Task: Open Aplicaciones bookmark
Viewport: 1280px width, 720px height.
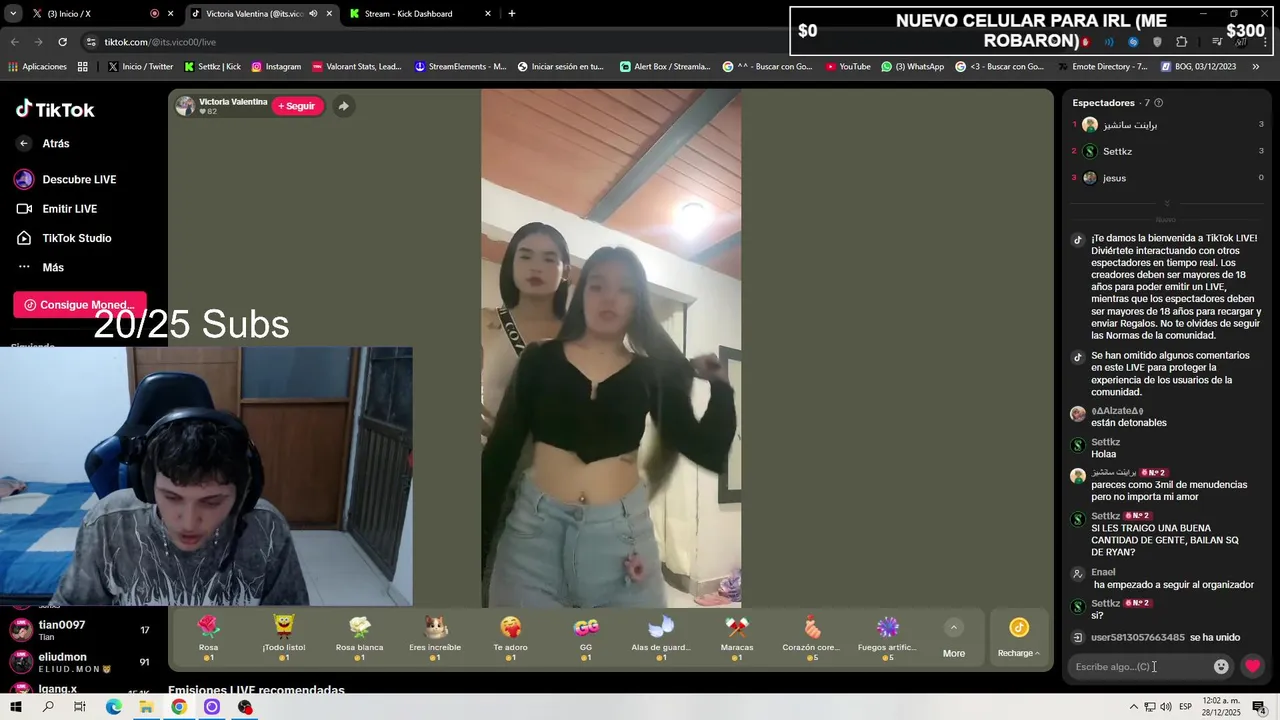Action: click(38, 67)
